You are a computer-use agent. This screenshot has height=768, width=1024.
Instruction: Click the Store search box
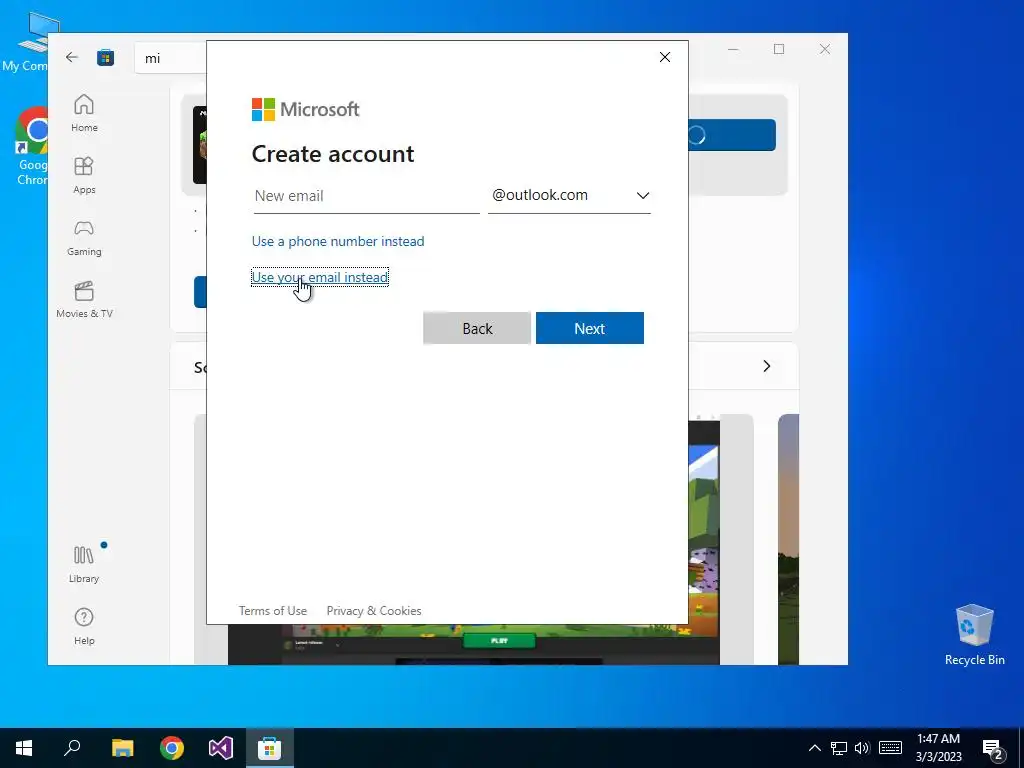coord(172,58)
